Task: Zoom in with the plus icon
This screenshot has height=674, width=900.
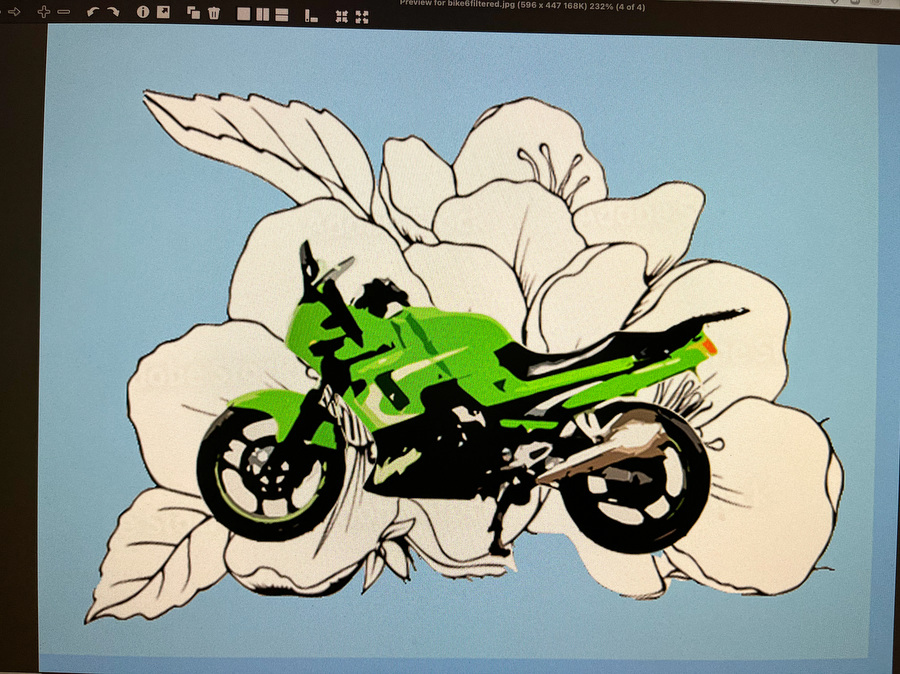Action: (44, 12)
